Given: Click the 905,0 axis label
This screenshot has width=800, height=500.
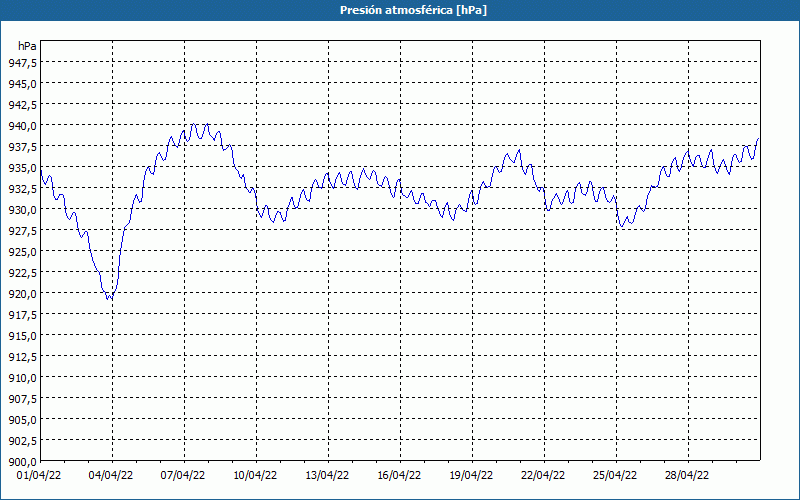Looking at the screenshot, I should 22,420.
